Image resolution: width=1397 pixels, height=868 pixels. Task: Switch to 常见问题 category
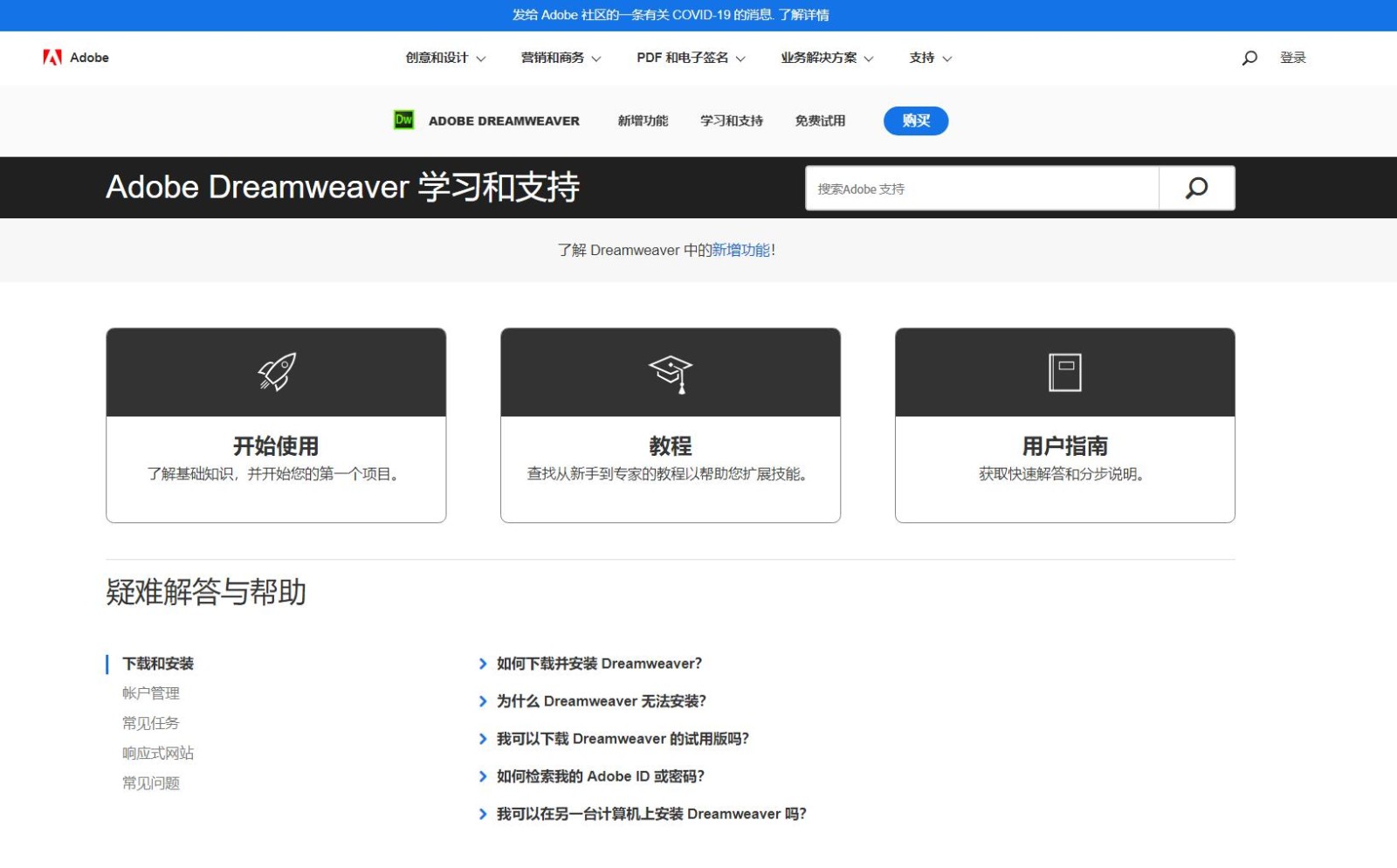pos(151,783)
